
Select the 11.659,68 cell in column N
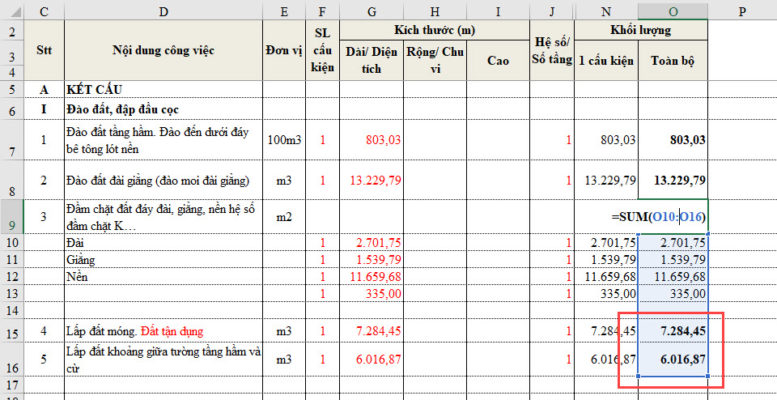(x=607, y=276)
